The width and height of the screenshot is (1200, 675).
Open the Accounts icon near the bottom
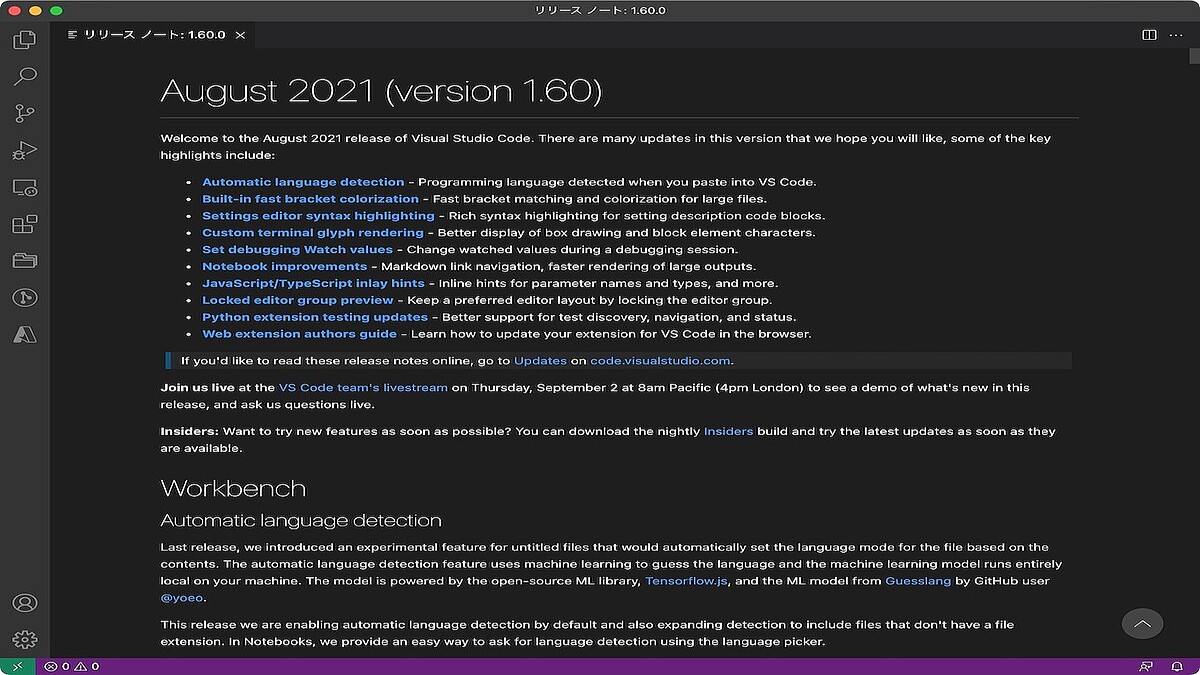[25, 602]
